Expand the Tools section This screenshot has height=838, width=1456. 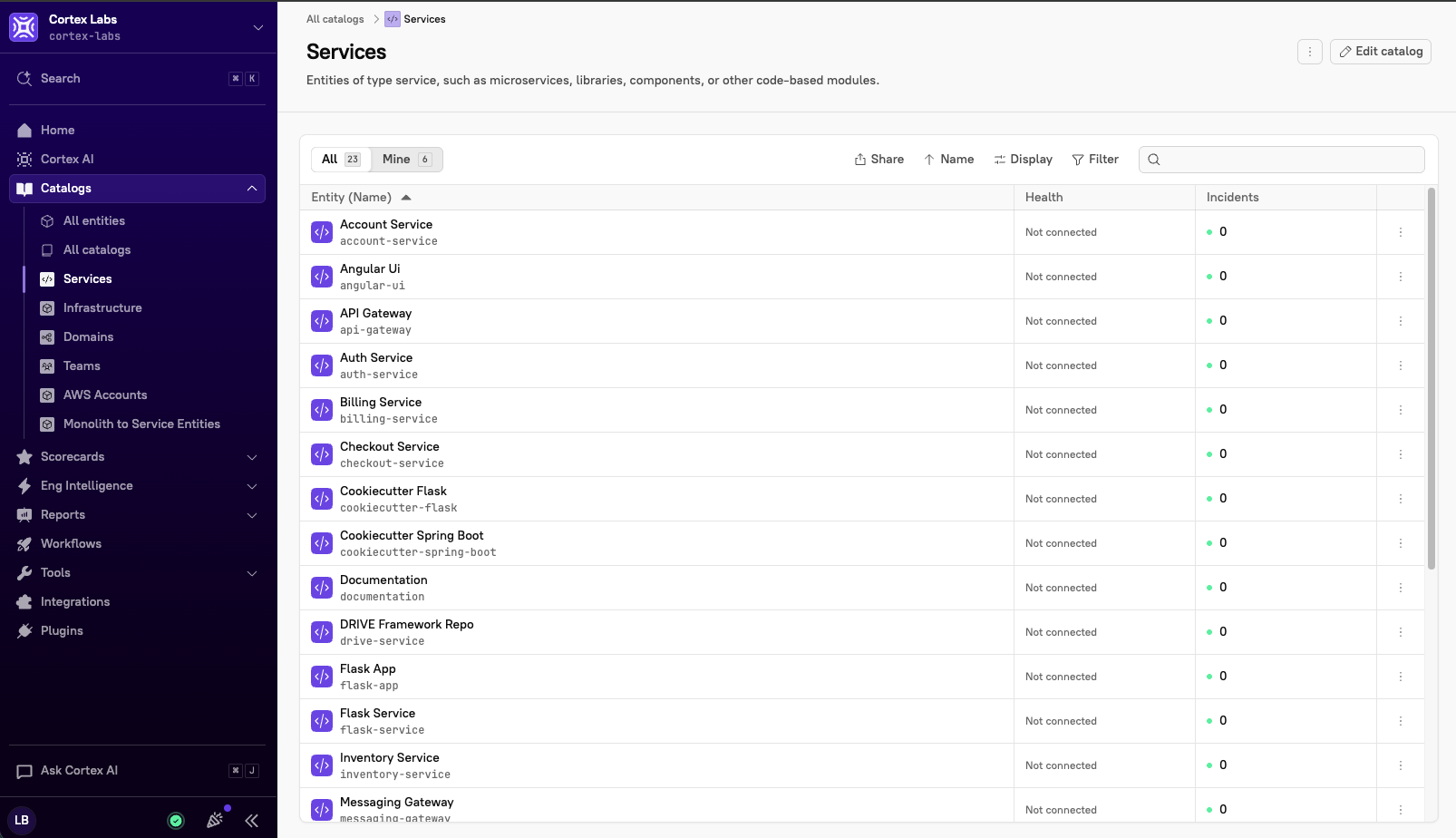pos(252,573)
